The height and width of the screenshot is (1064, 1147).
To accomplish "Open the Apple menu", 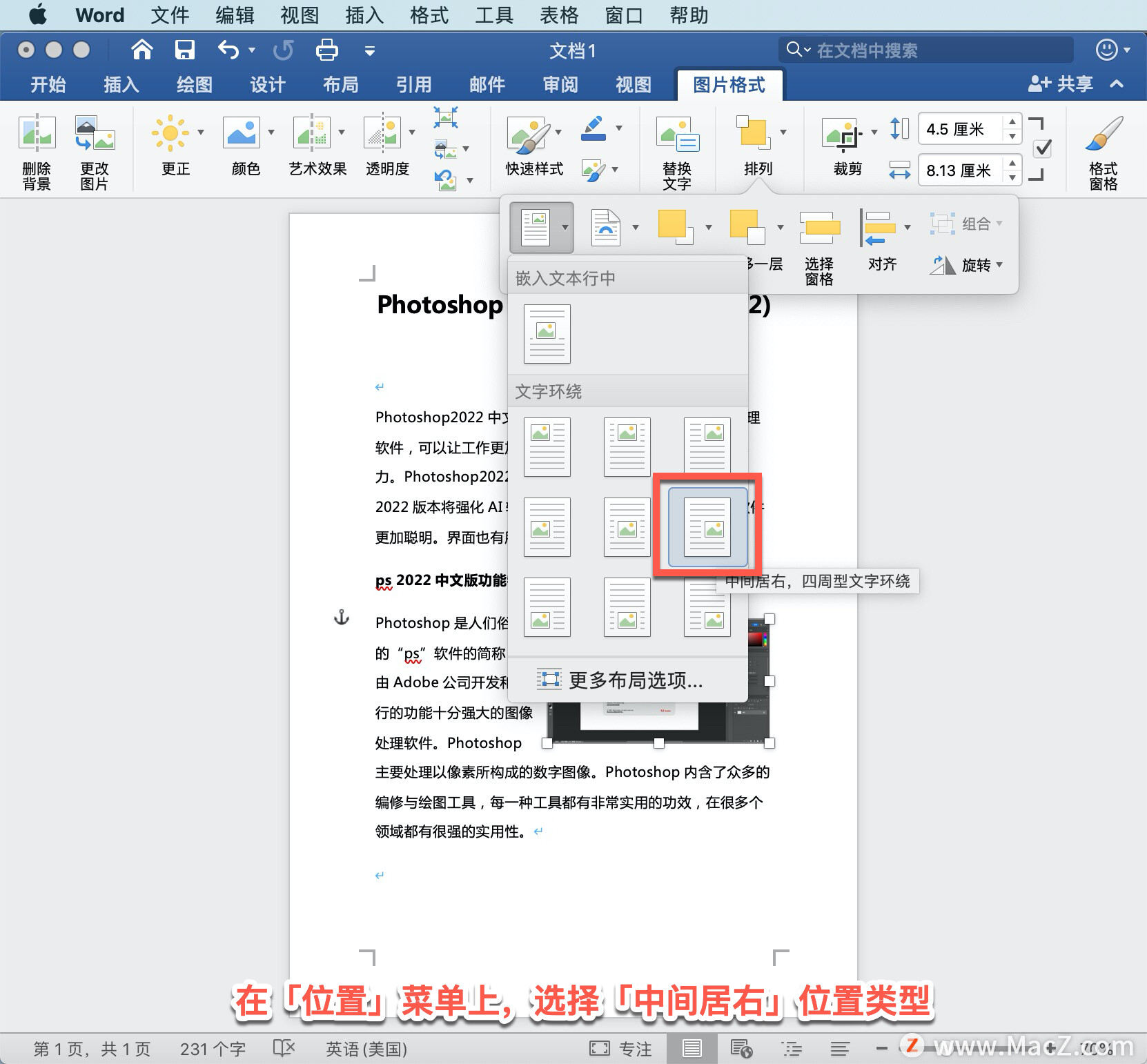I will 39,14.
